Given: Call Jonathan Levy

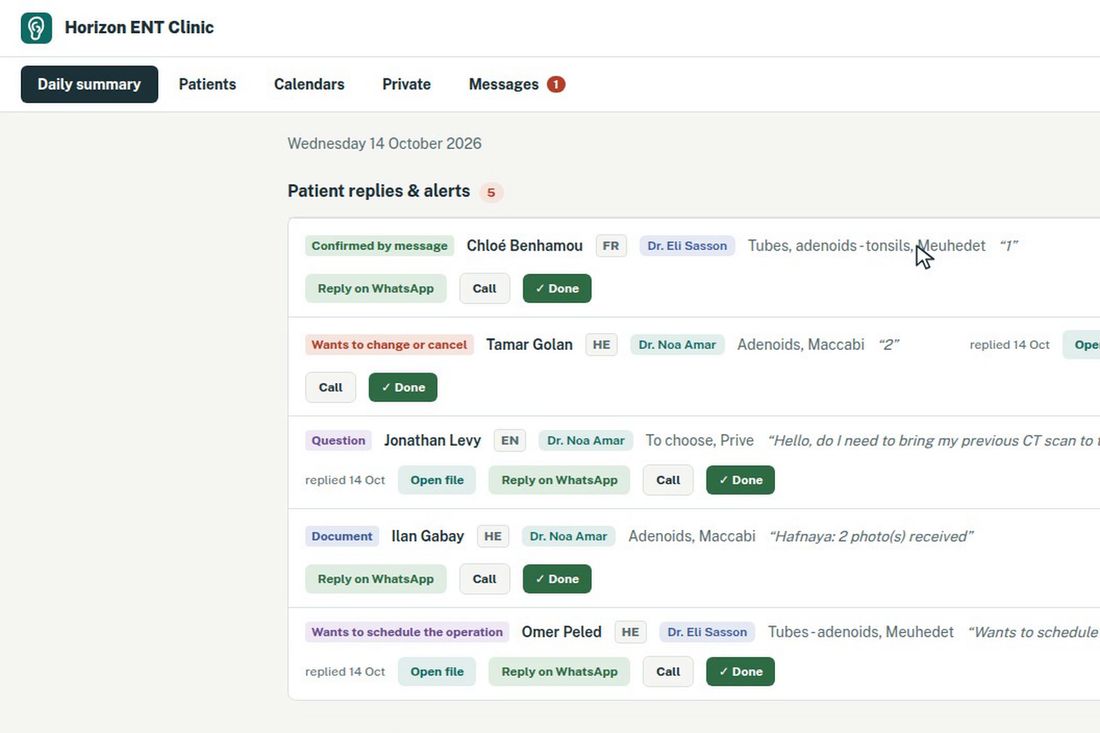Looking at the screenshot, I should tap(669, 480).
